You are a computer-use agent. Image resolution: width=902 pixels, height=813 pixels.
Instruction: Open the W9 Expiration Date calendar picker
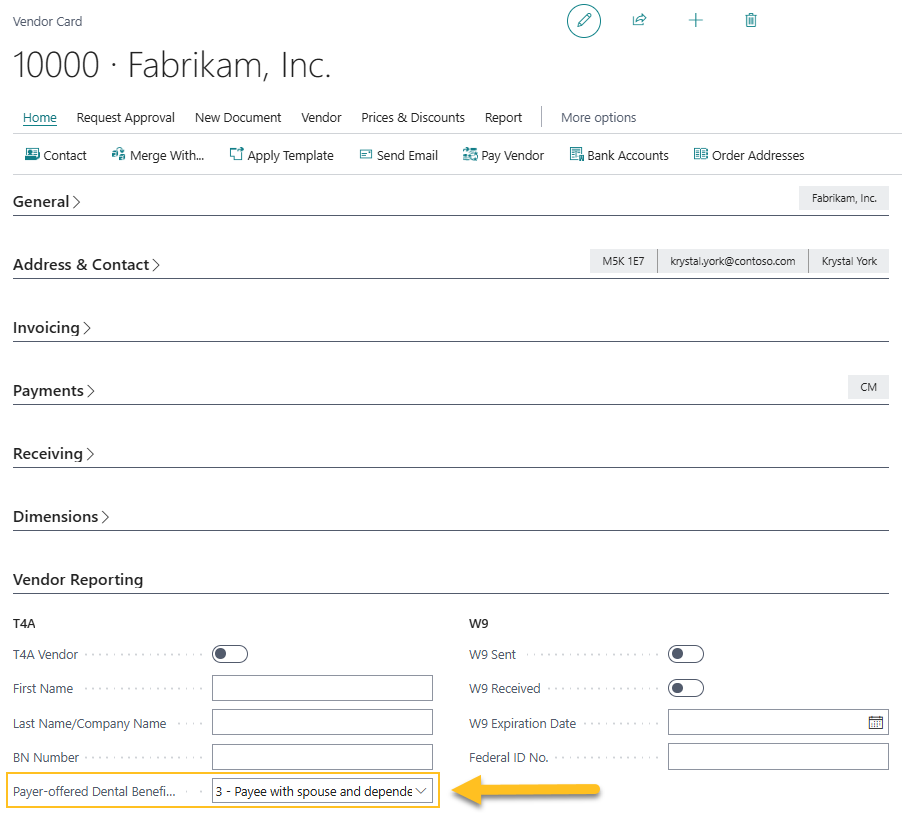click(877, 722)
